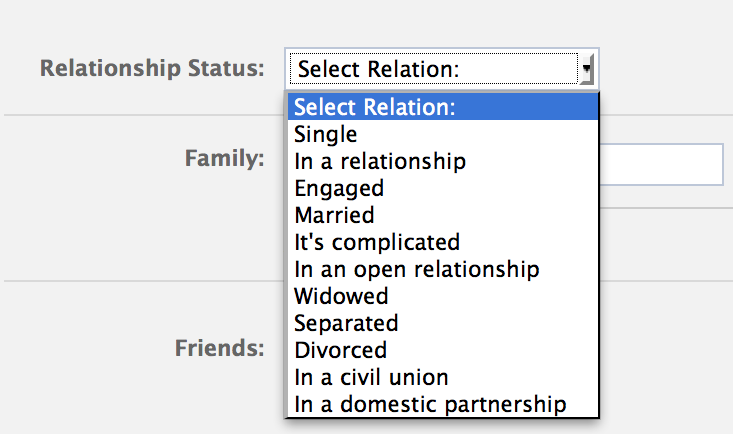Choose In an open relationship
The width and height of the screenshot is (733, 434).
coord(417,269)
